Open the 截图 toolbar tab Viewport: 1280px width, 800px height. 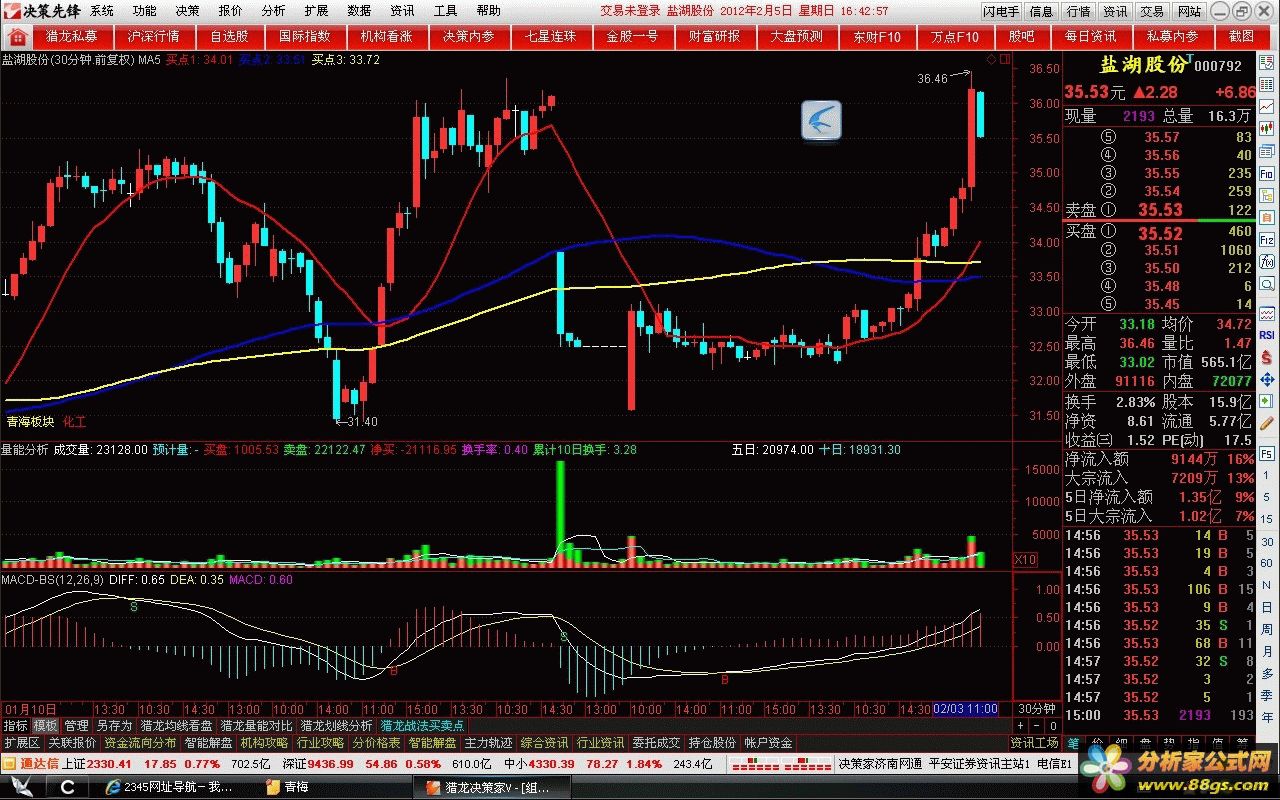(x=1241, y=36)
